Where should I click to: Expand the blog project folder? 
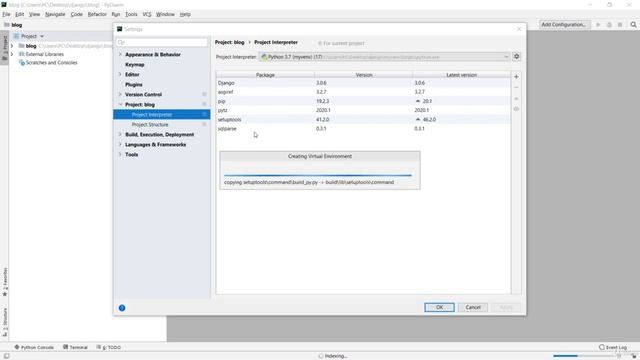pos(12,46)
